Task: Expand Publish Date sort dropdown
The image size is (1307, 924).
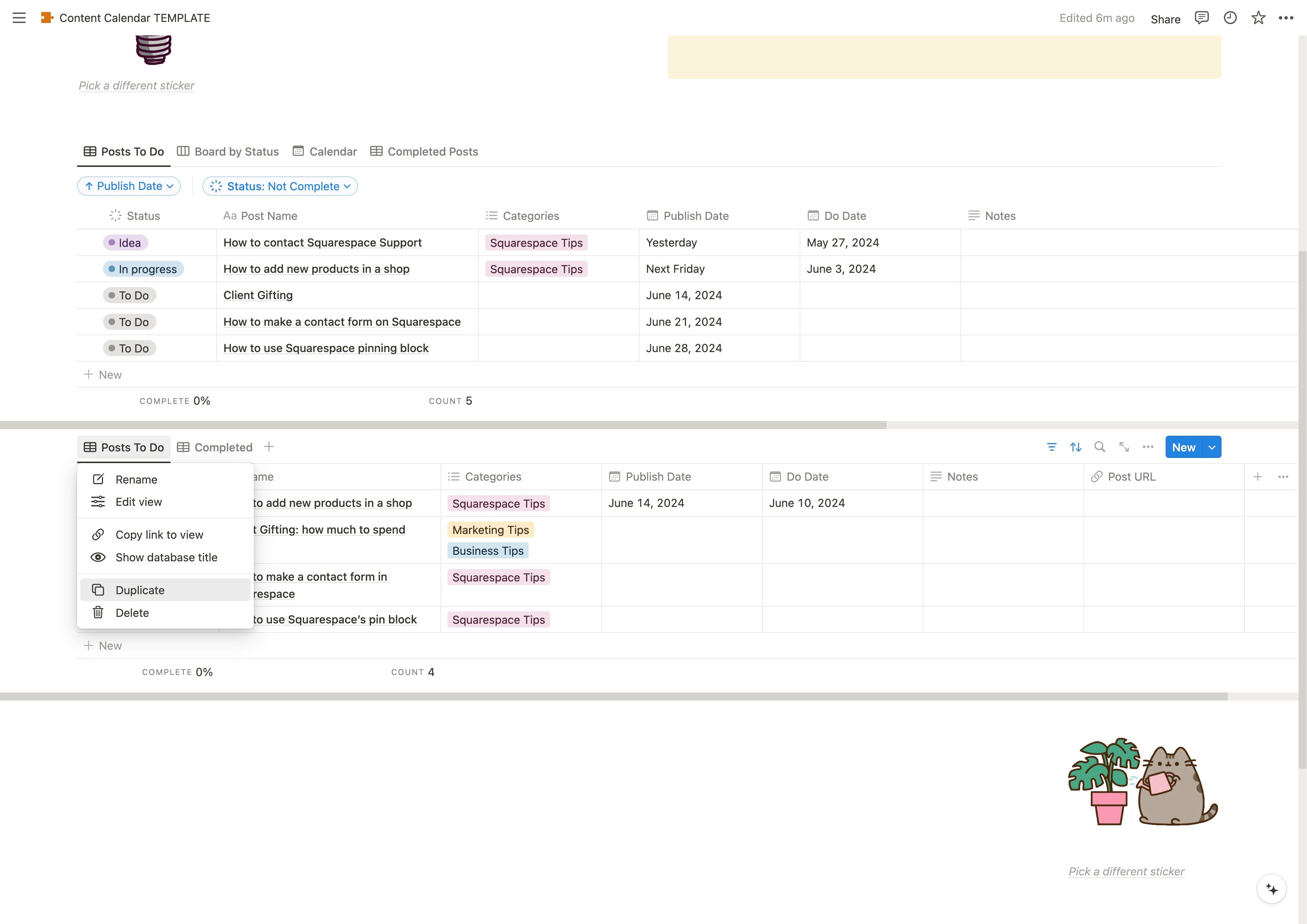Action: [x=129, y=186]
